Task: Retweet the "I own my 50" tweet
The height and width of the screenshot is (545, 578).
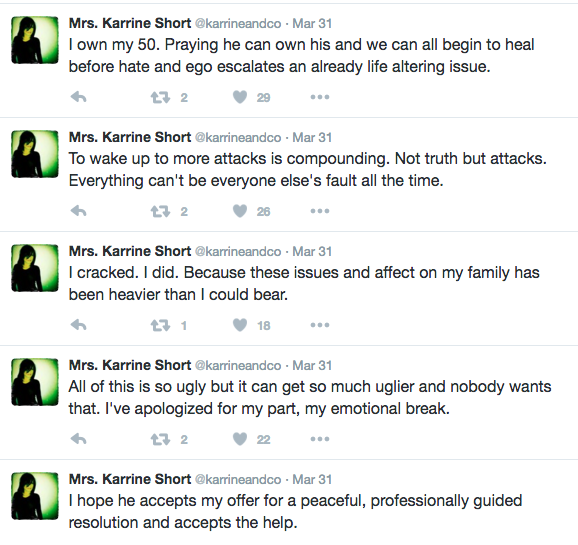Action: click(x=160, y=97)
